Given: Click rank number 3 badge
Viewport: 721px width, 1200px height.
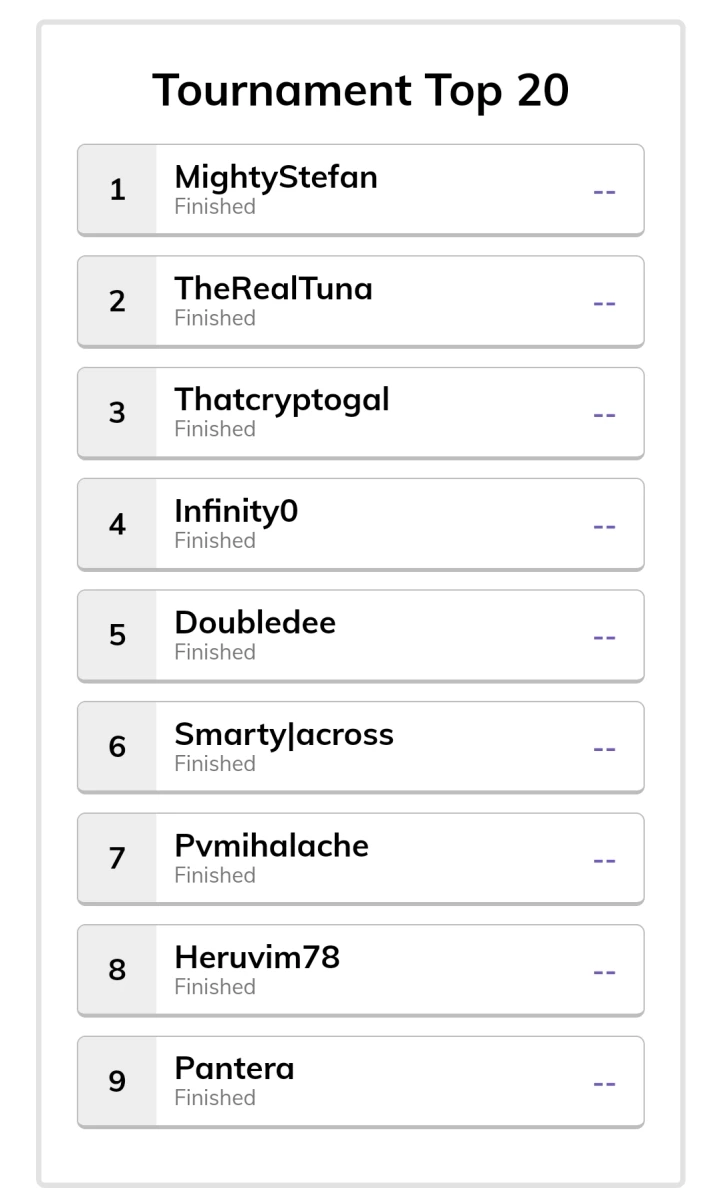Looking at the screenshot, I should tap(117, 413).
